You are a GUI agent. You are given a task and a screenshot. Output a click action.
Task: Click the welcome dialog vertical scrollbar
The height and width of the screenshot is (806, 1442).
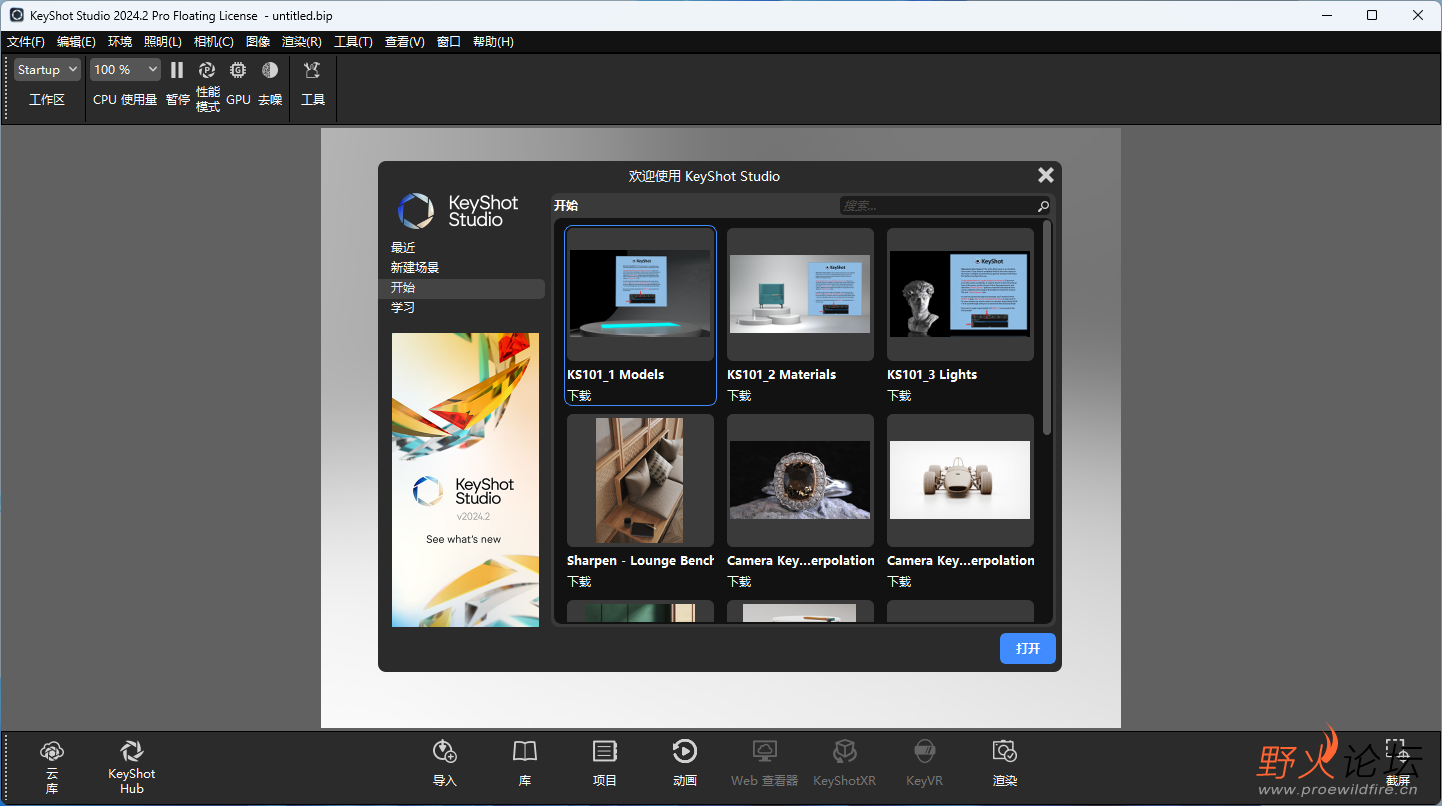click(x=1047, y=327)
